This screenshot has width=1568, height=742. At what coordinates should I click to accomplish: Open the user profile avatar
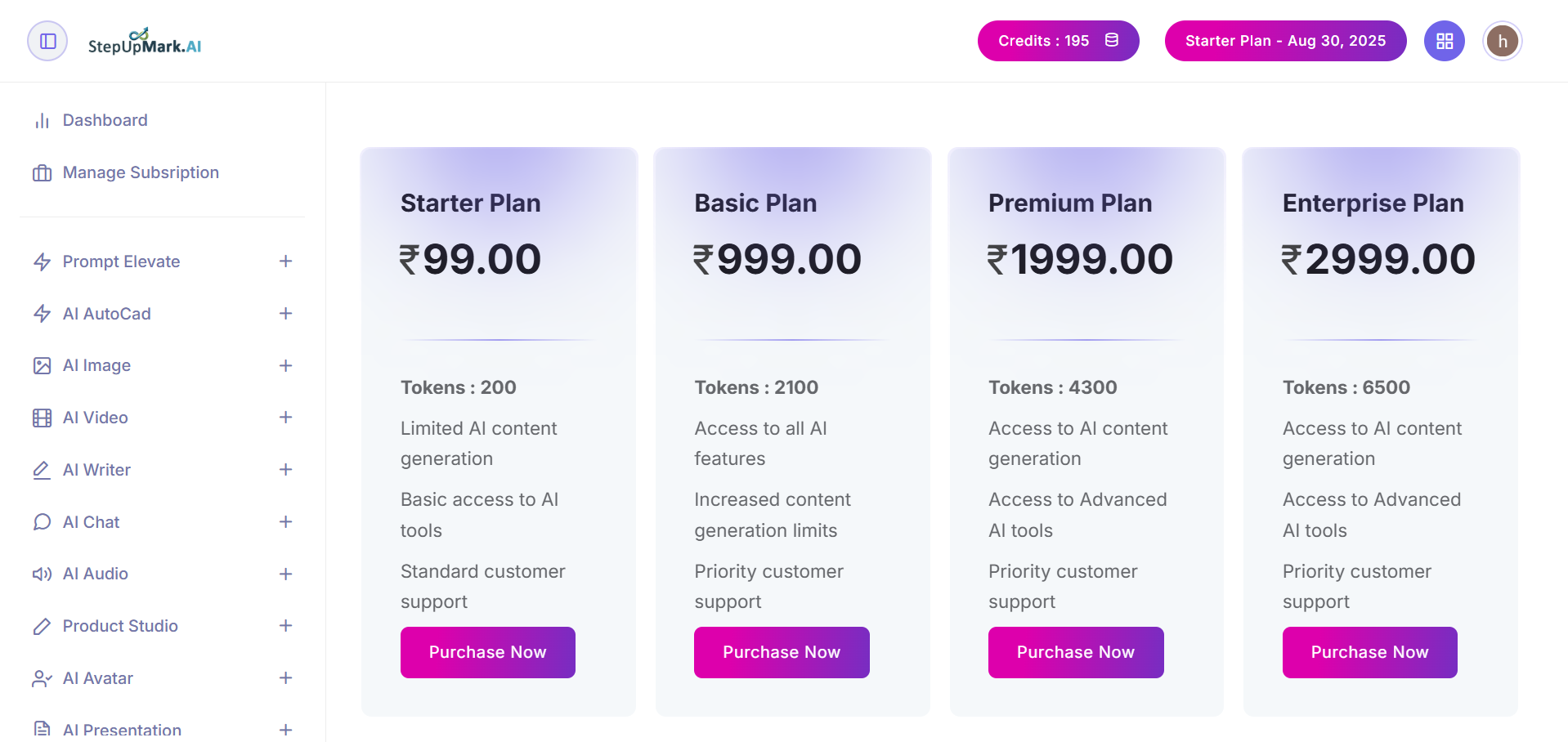1503,41
